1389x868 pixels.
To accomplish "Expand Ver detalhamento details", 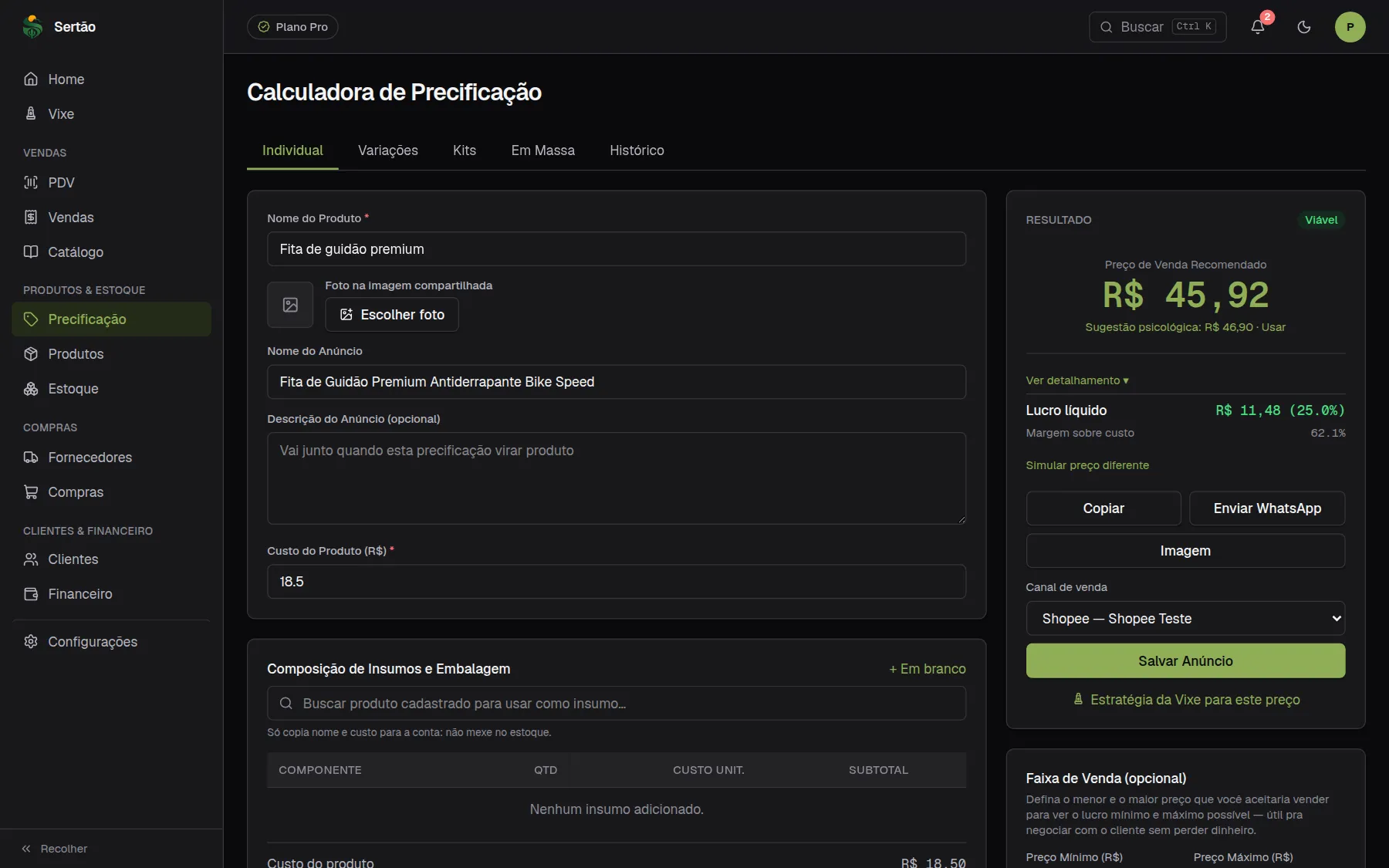I will click(1077, 380).
